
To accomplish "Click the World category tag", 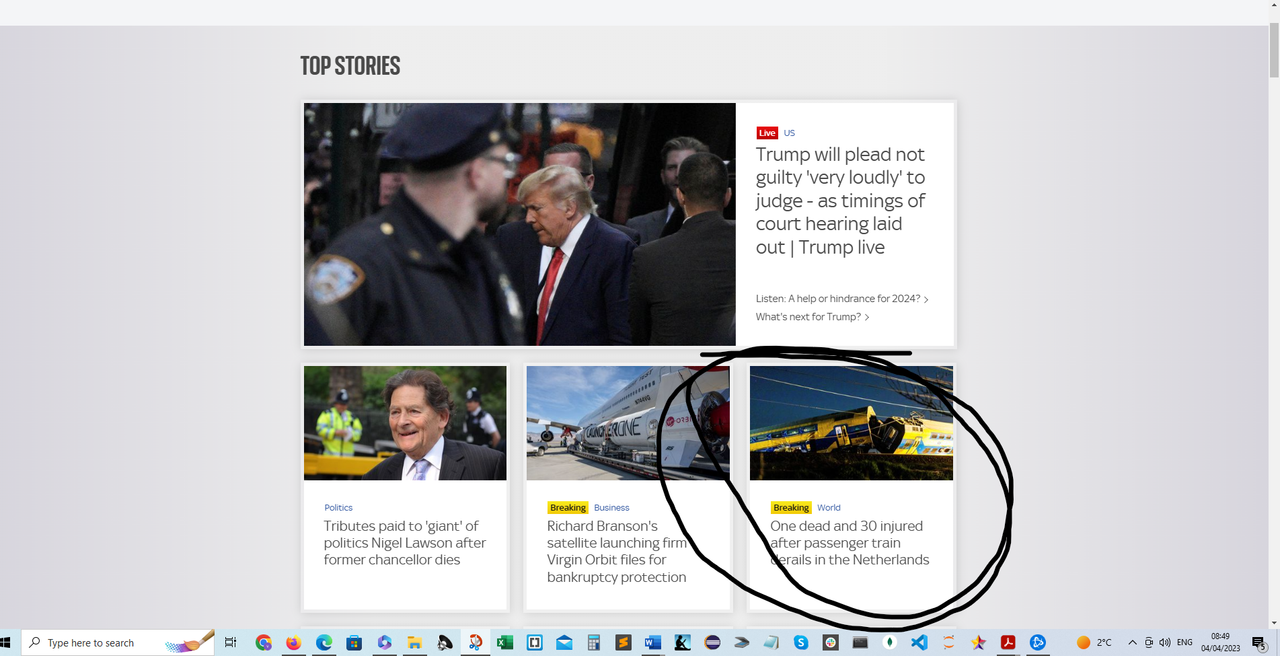I will tap(829, 508).
